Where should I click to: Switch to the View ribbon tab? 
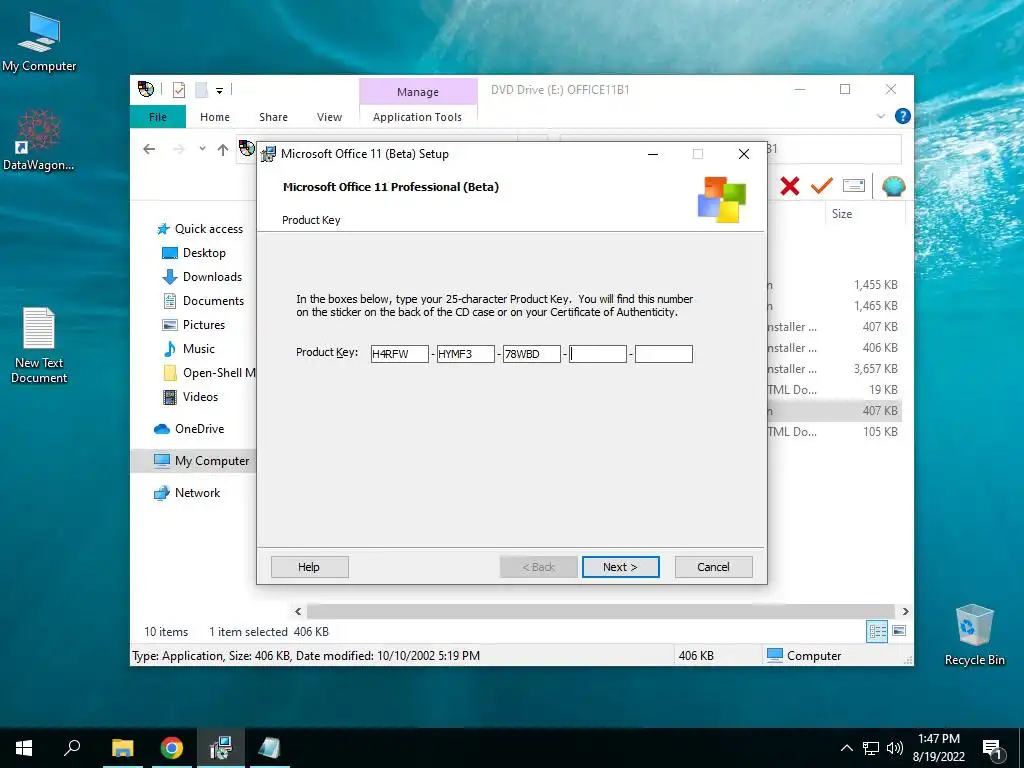click(x=329, y=117)
